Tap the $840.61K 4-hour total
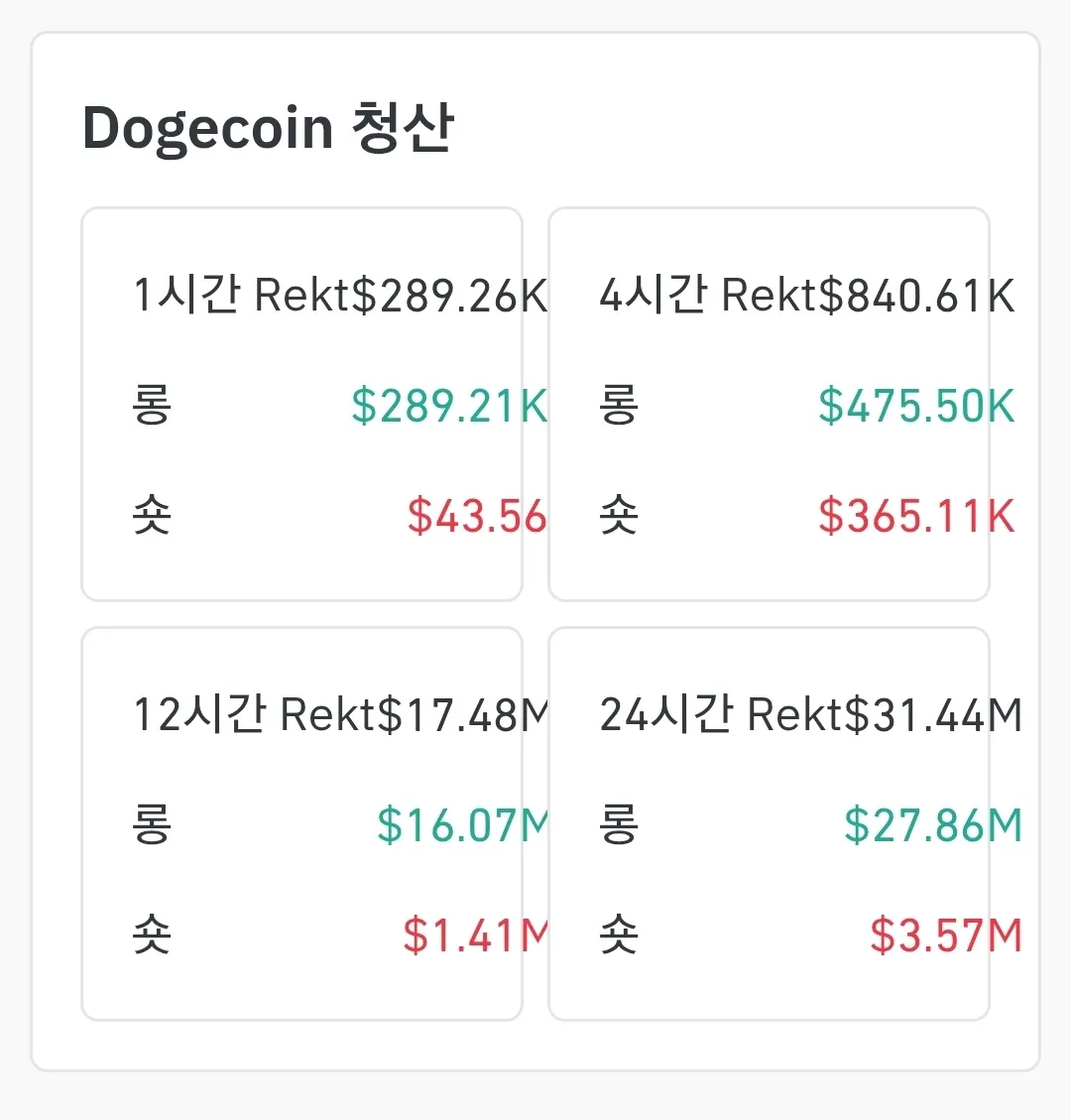This screenshot has height=1120, width=1071. (x=916, y=296)
